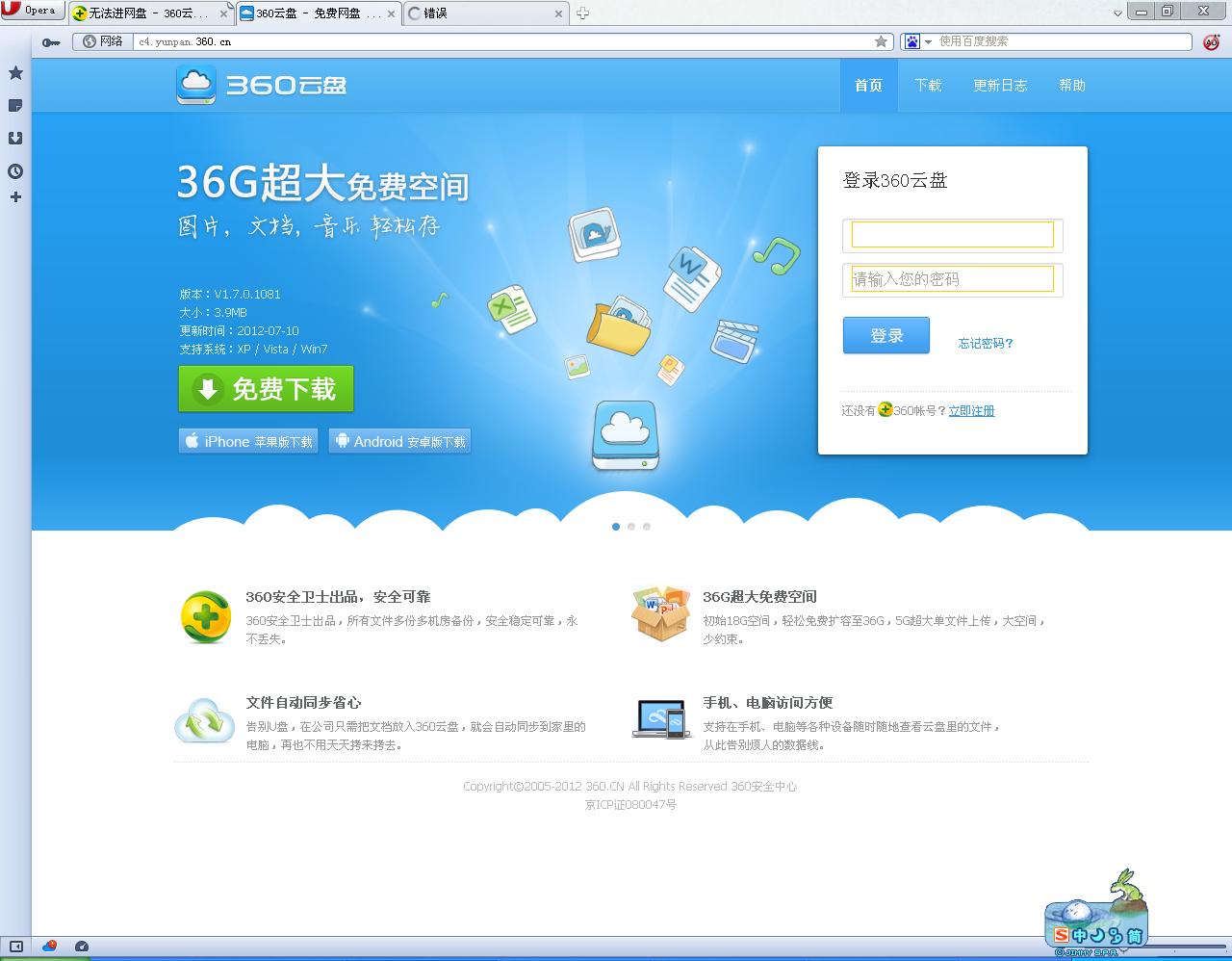Click the green 免费下载 button
The width and height of the screenshot is (1232, 961).
tap(266, 389)
